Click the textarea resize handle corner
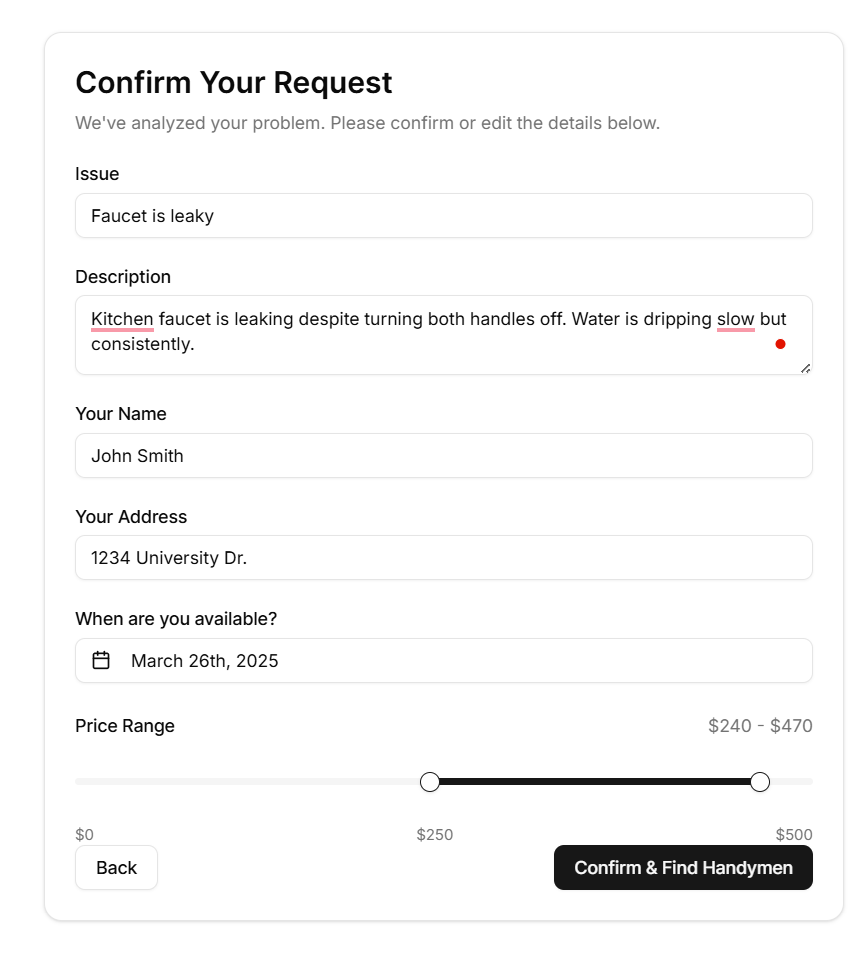861x956 pixels. point(806,368)
